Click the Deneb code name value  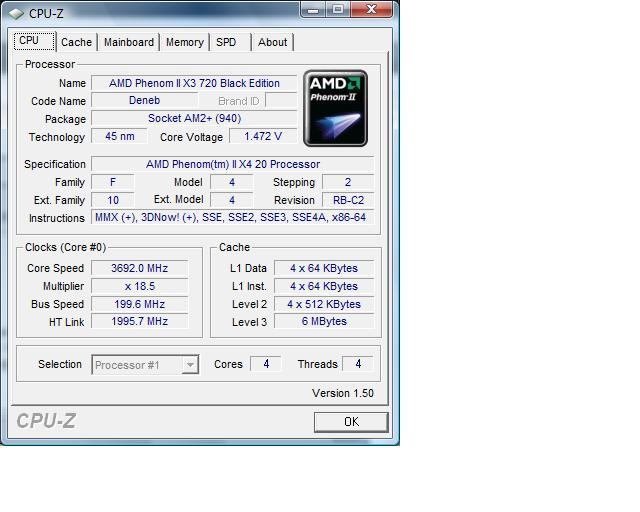point(144,100)
